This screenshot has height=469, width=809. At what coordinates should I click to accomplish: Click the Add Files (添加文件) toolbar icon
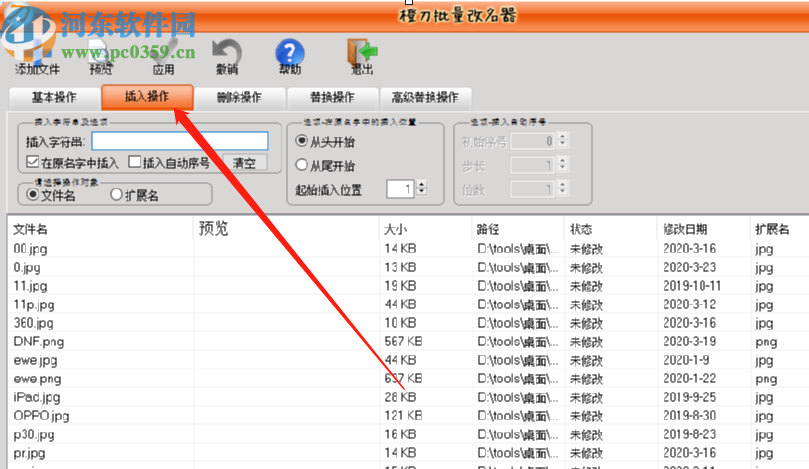[x=36, y=55]
